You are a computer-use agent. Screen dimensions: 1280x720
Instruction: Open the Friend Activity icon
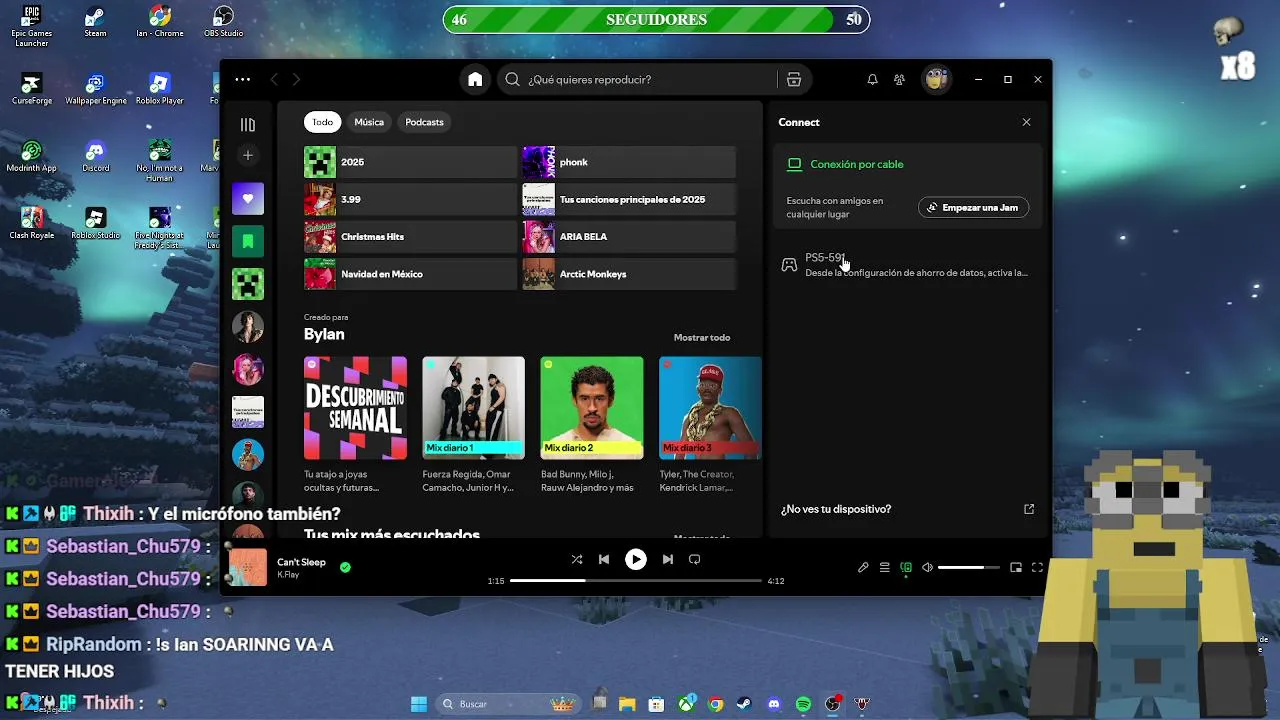click(900, 79)
